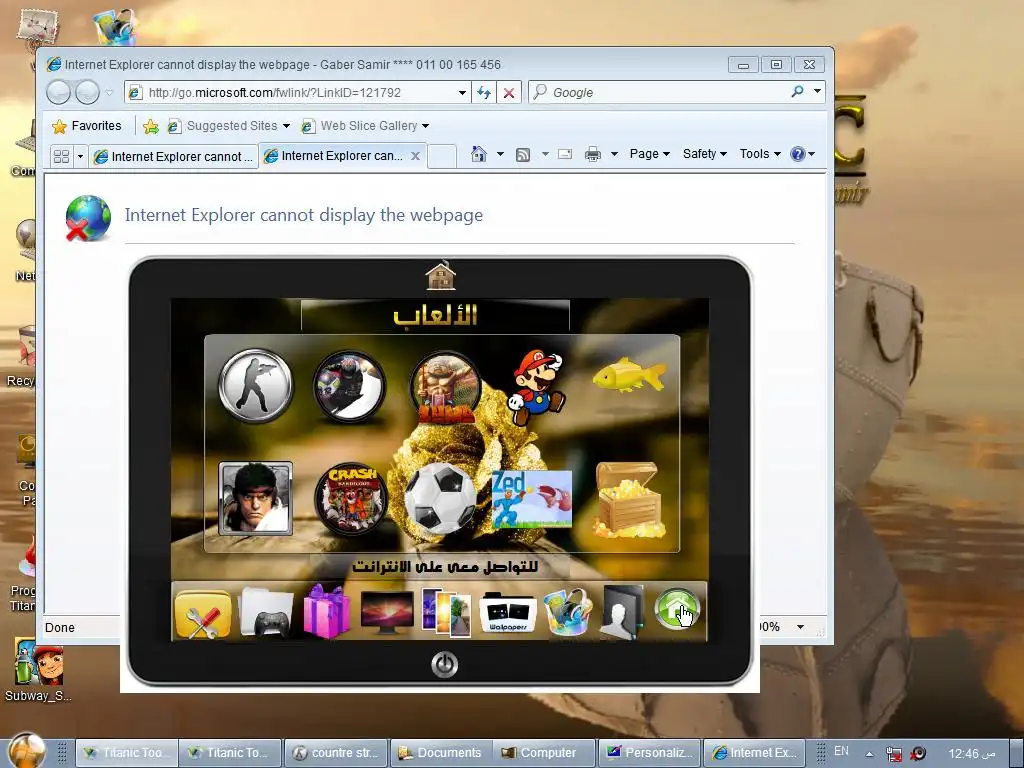Click the EN language indicator
Viewport: 1024px width, 768px height.
(841, 751)
